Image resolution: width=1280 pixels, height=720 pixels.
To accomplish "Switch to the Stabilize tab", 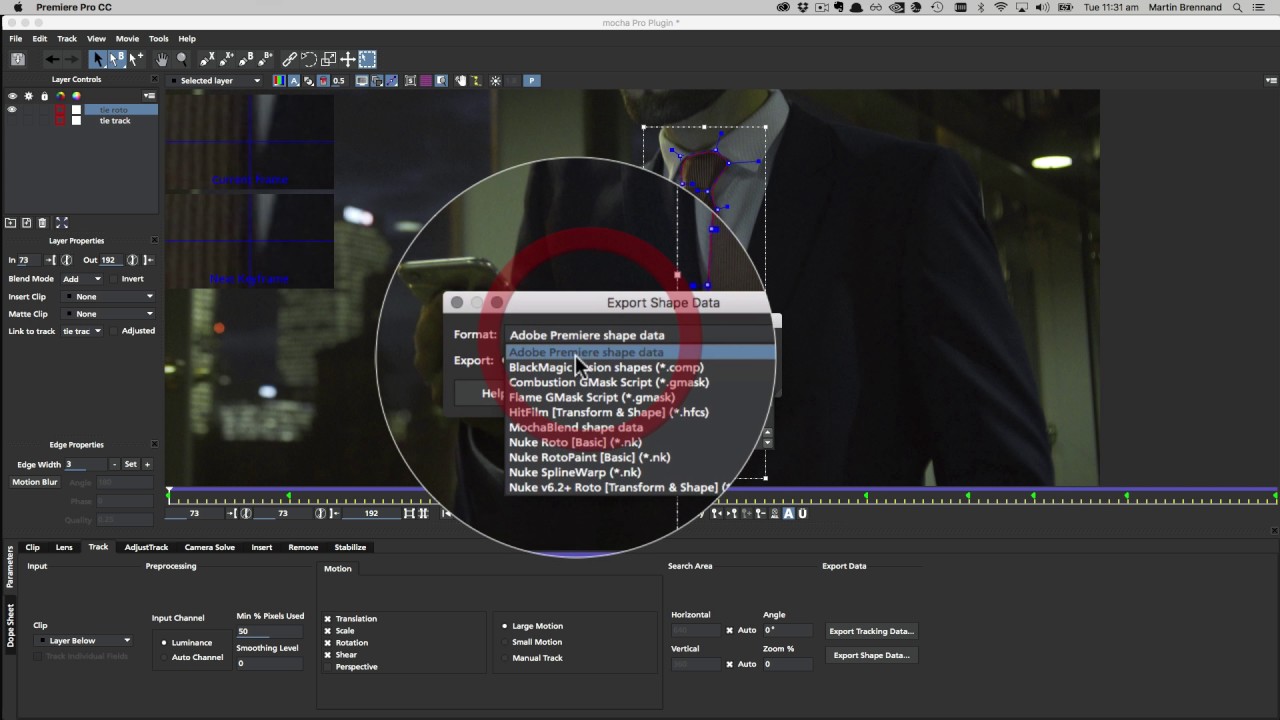I will point(350,547).
